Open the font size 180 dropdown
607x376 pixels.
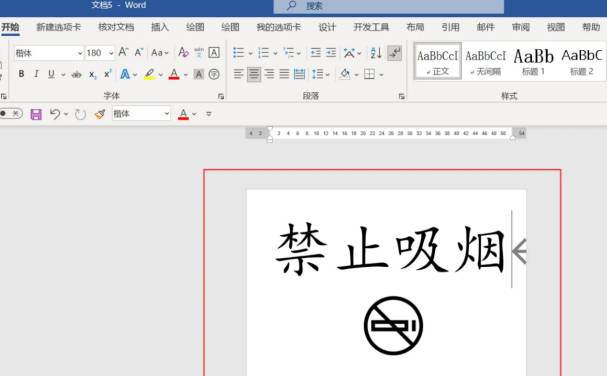[x=111, y=53]
